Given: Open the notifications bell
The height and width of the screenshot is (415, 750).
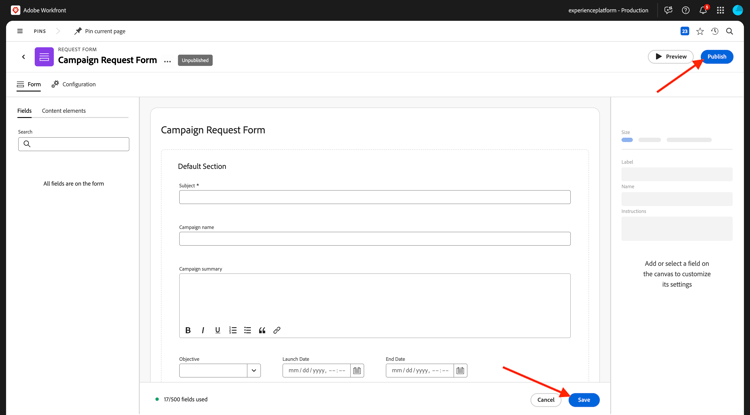Looking at the screenshot, I should tap(703, 10).
